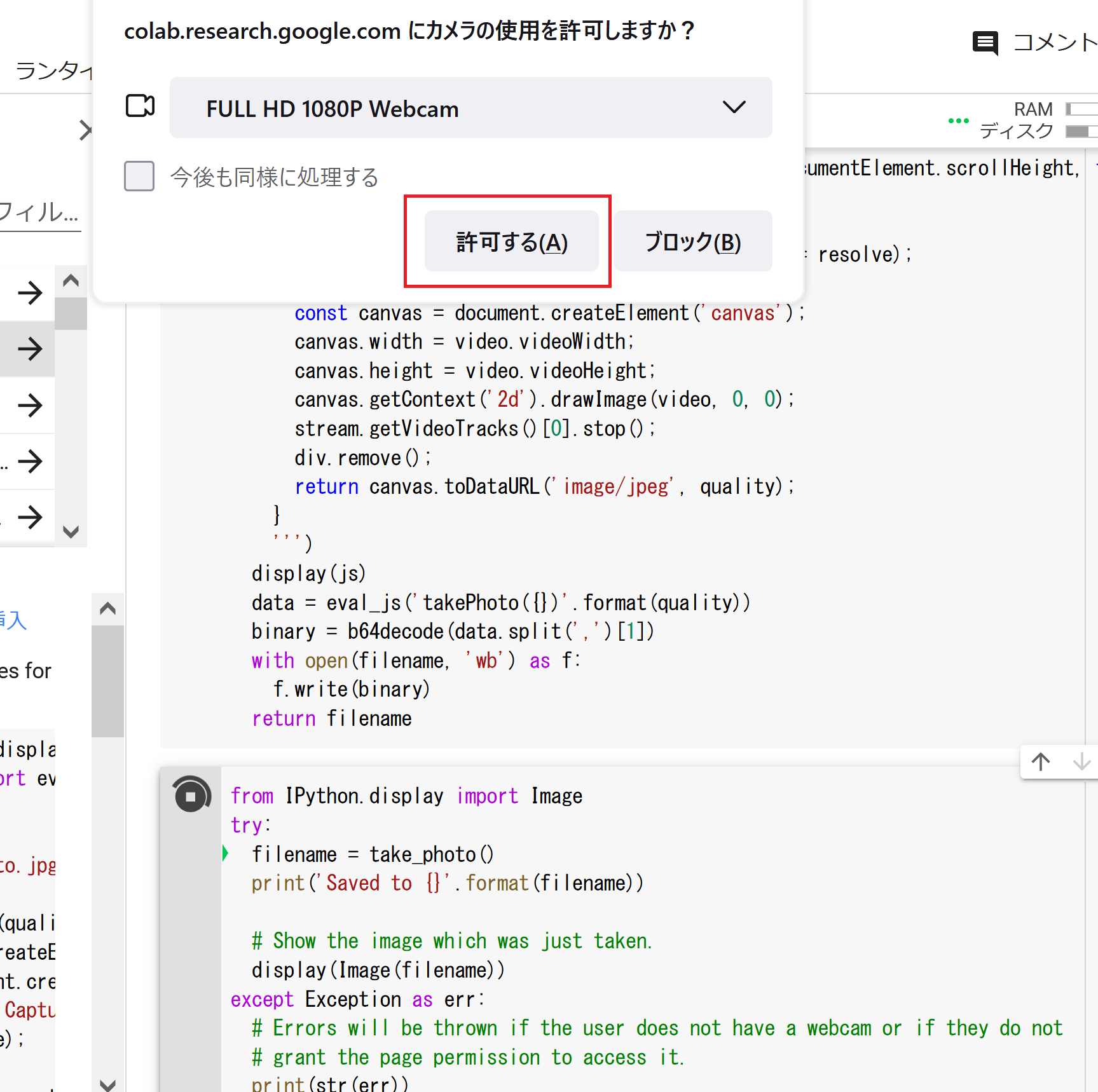Click the 'from IPython.display import Image' line

(x=407, y=796)
